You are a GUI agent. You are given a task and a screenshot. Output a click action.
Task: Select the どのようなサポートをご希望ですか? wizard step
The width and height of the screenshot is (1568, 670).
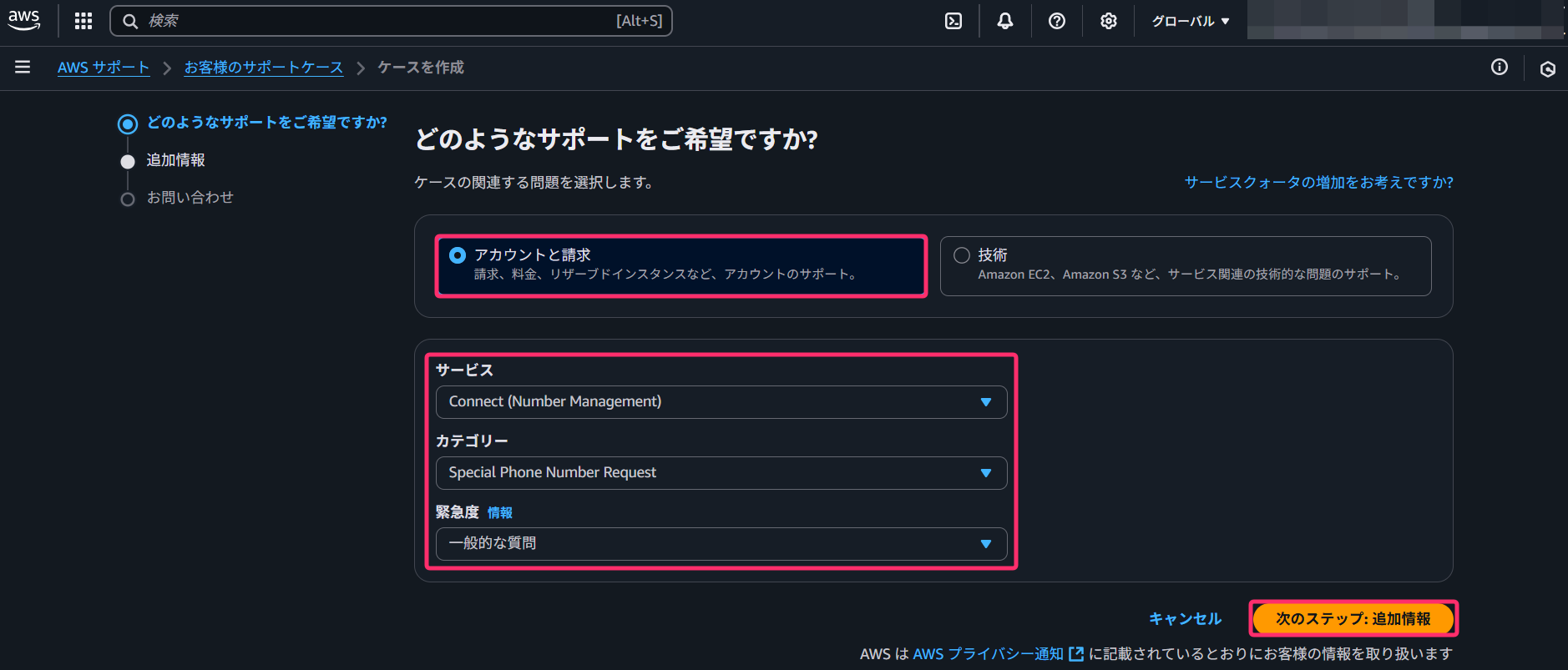click(267, 123)
